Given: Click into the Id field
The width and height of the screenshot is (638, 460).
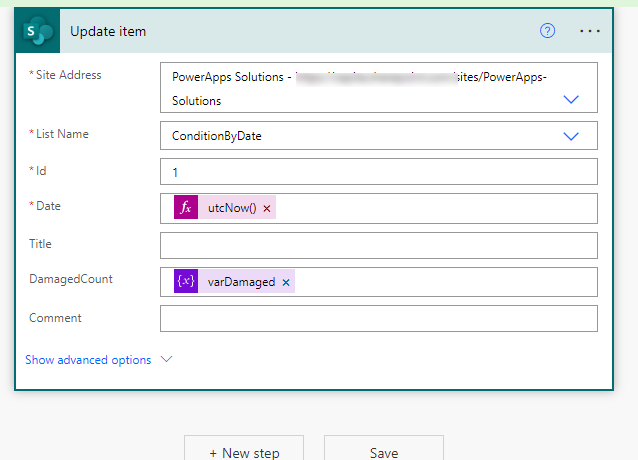Looking at the screenshot, I should pos(378,172).
